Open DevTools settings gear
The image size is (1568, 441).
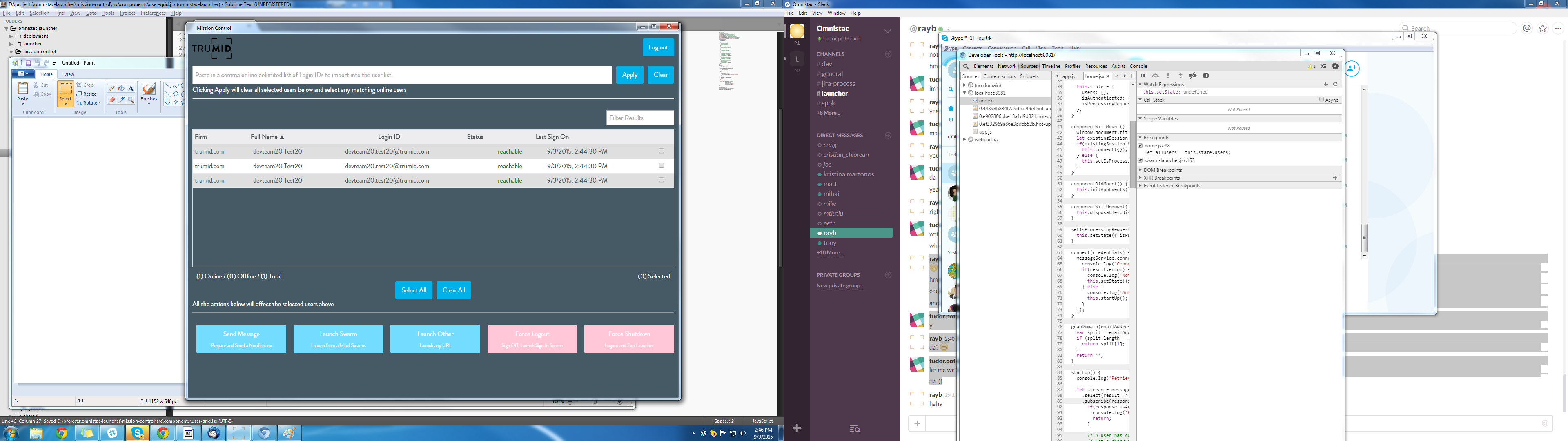[1336, 66]
